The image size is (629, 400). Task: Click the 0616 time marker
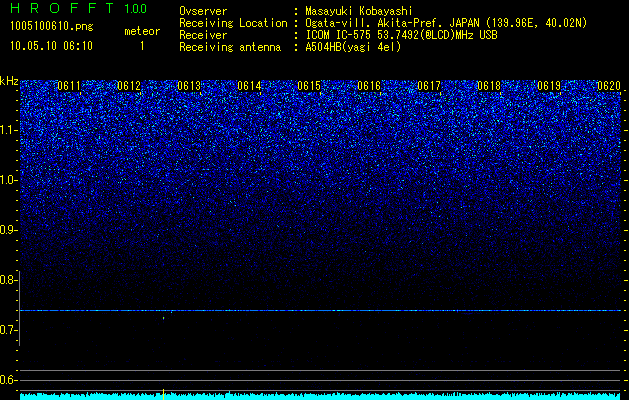[369, 86]
